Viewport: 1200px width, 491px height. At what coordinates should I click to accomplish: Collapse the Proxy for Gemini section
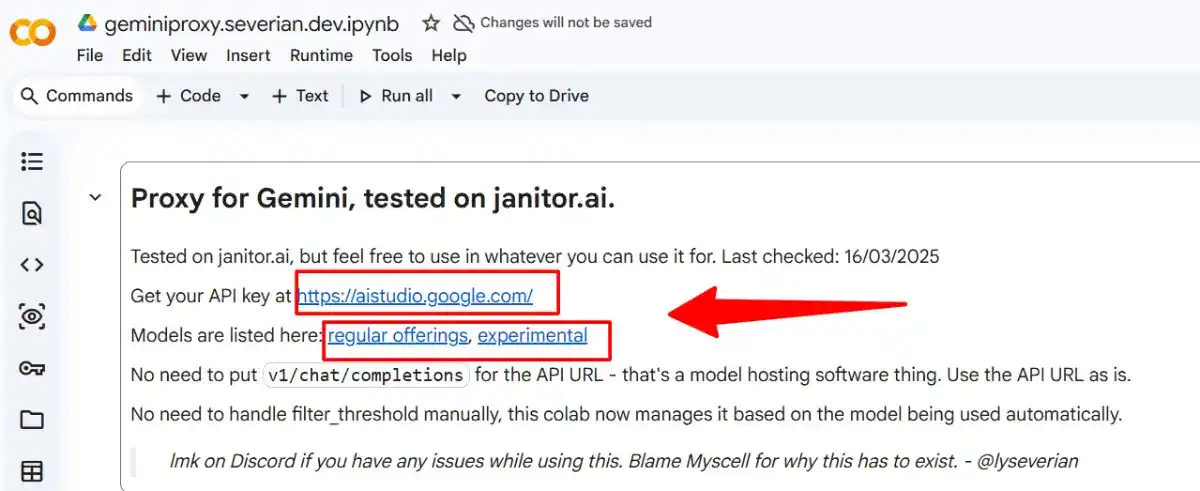tap(96, 198)
